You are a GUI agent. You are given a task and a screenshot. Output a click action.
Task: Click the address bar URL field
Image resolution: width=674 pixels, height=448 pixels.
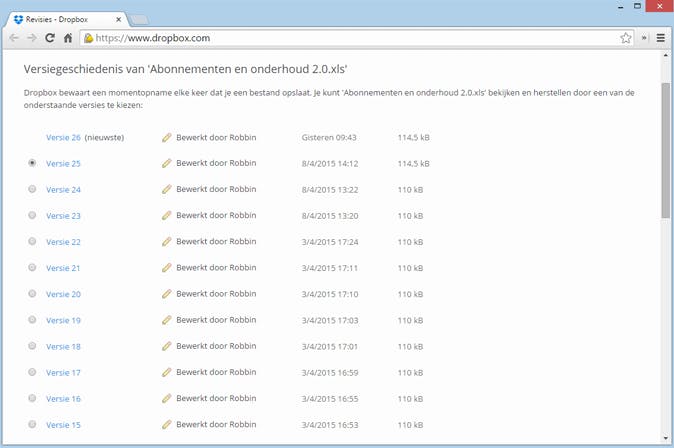point(357,38)
